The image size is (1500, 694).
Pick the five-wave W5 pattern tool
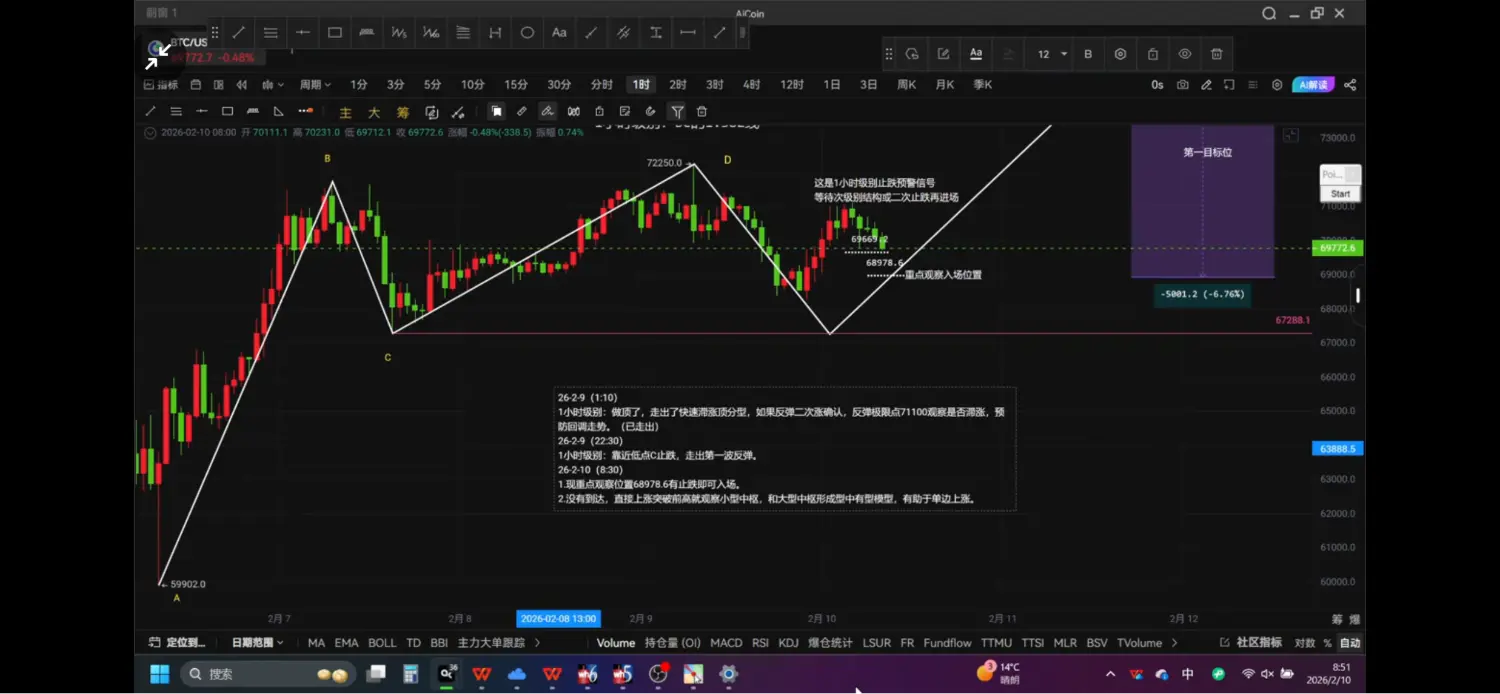pyautogui.click(x=399, y=33)
